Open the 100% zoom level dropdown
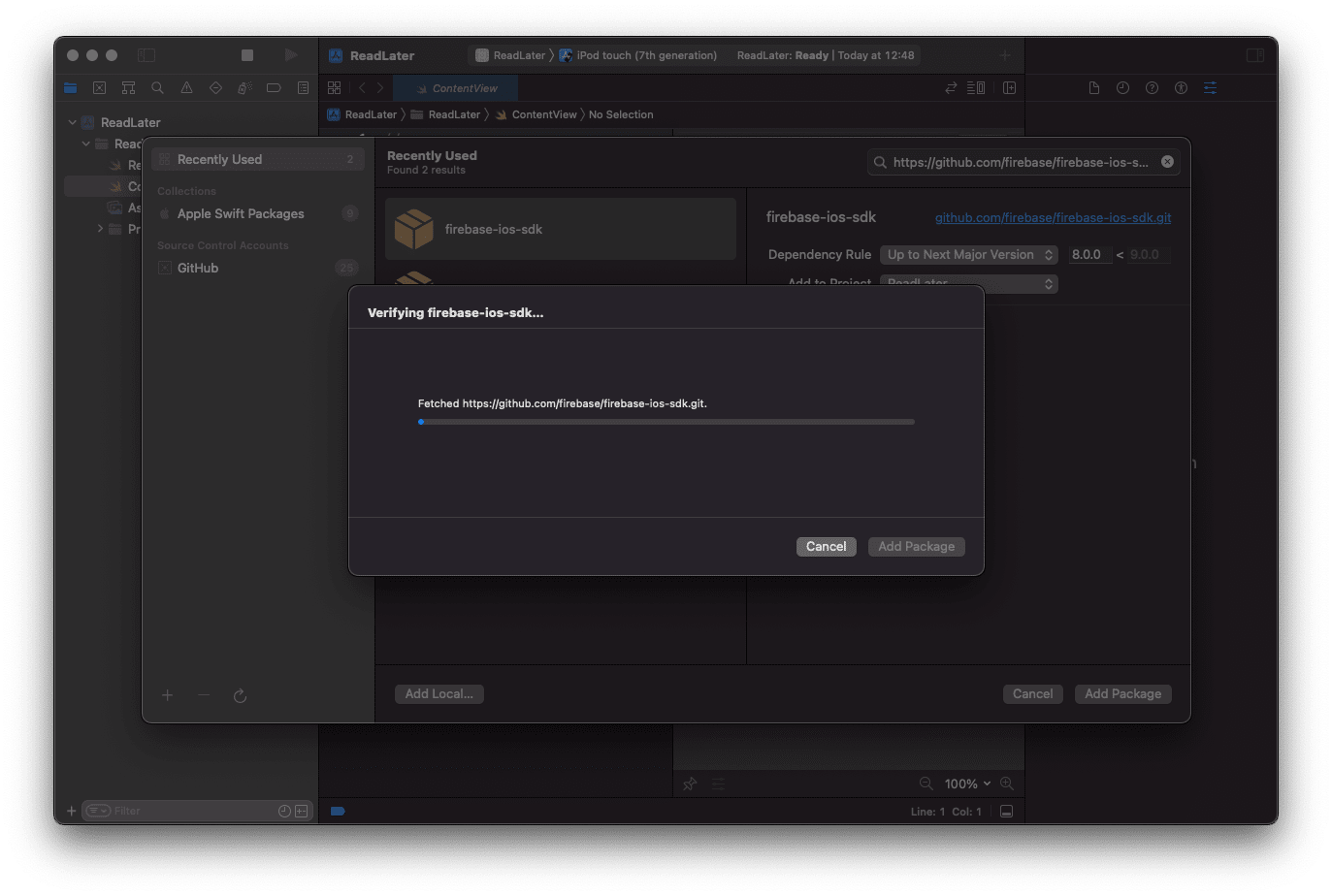This screenshot has width=1332, height=896. pos(967,784)
